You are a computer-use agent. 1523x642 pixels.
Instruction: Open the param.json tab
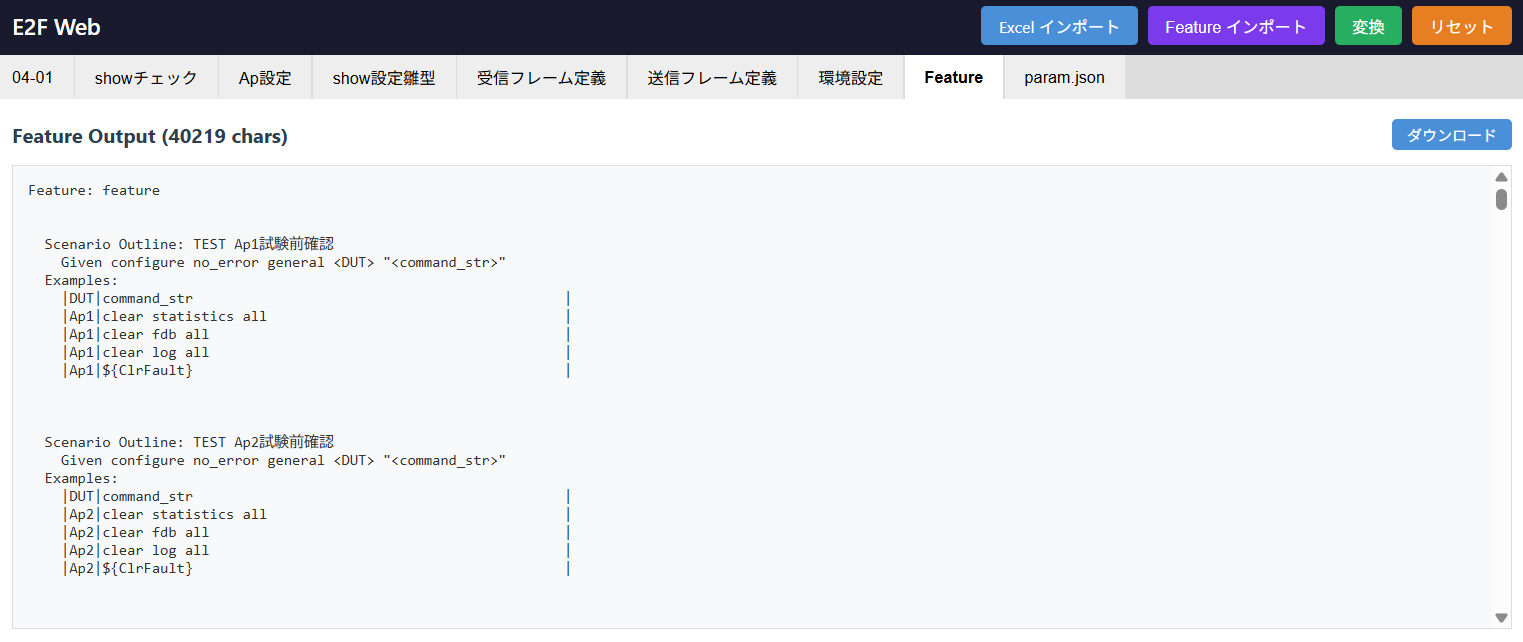(1063, 77)
